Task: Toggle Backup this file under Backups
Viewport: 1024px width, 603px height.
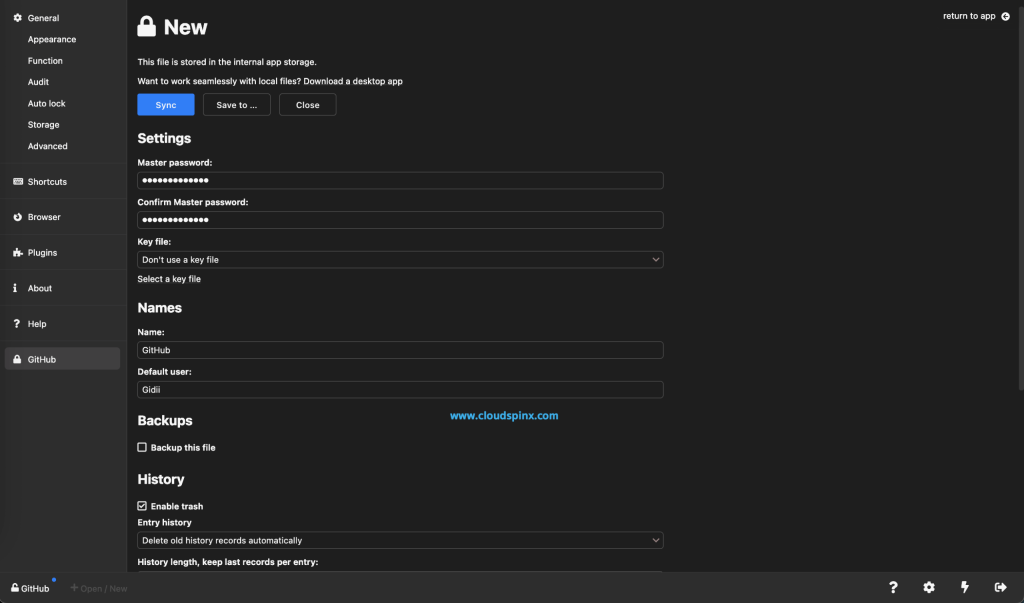Action: (x=142, y=447)
